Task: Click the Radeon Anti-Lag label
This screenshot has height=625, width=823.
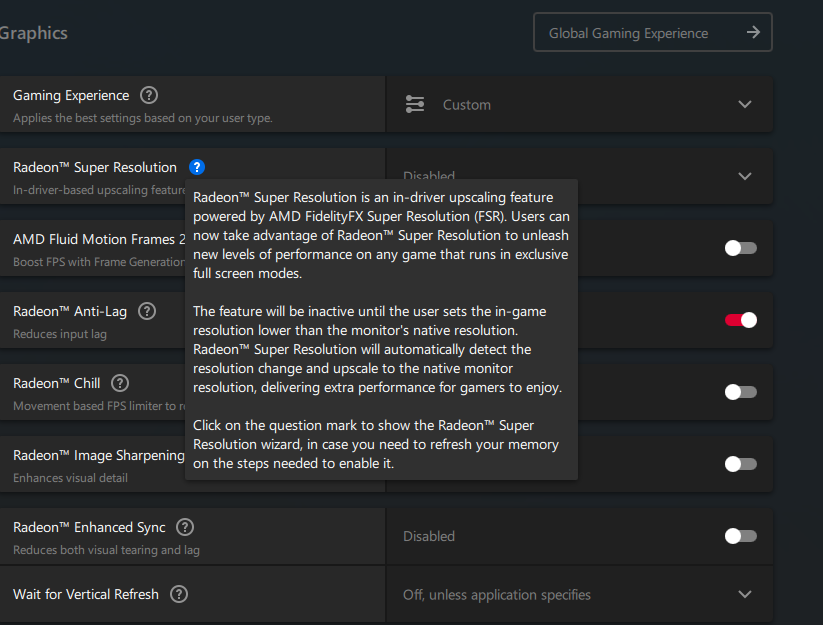Action: 70,311
